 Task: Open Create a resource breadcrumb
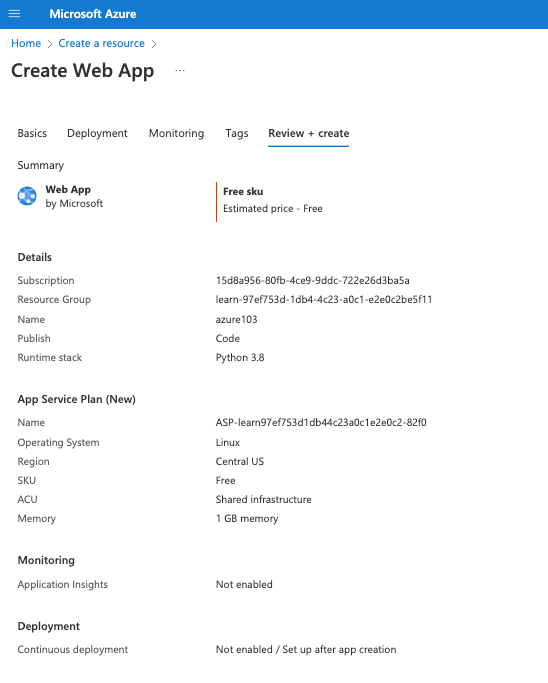point(101,44)
